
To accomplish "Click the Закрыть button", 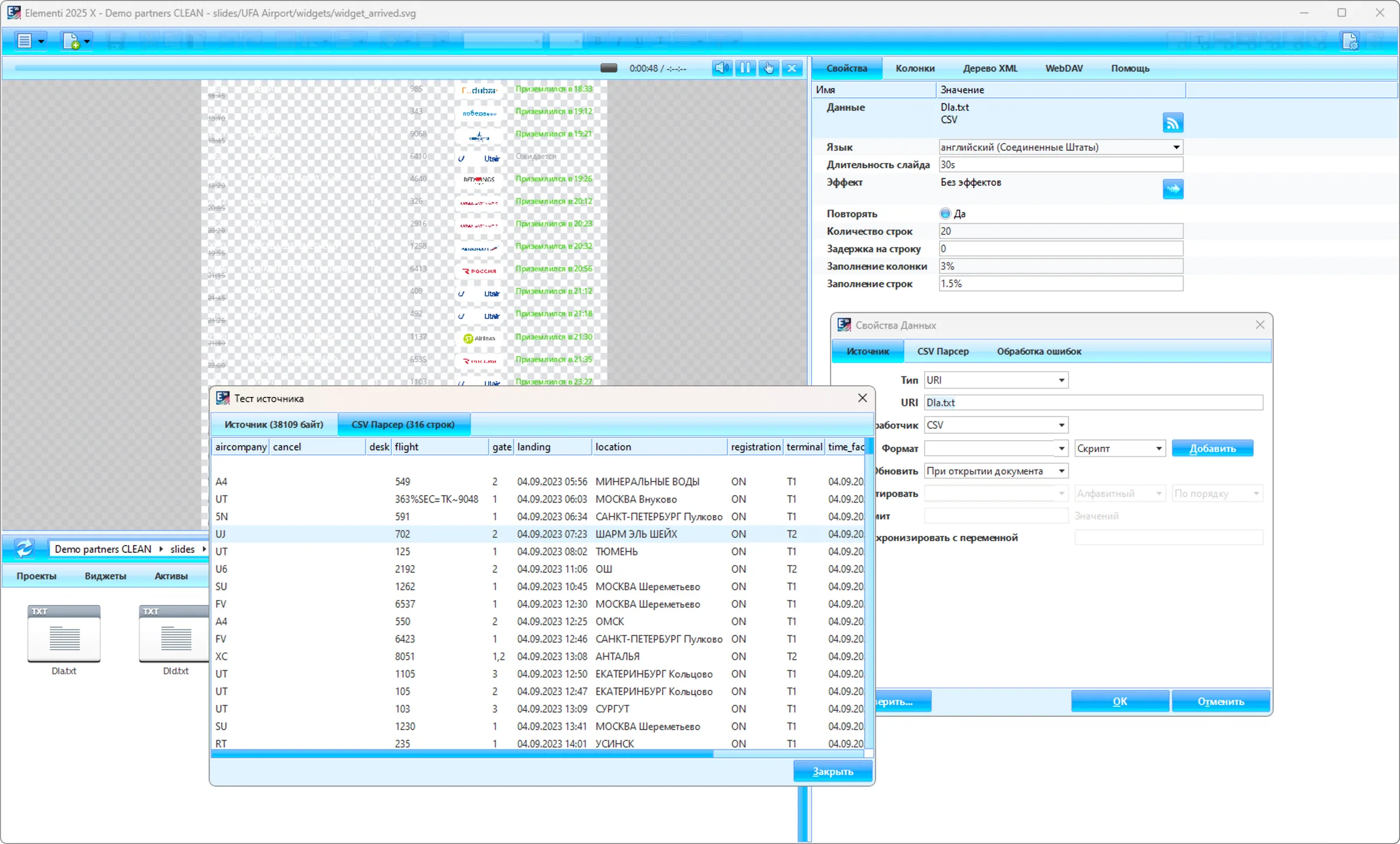I will coord(832,771).
